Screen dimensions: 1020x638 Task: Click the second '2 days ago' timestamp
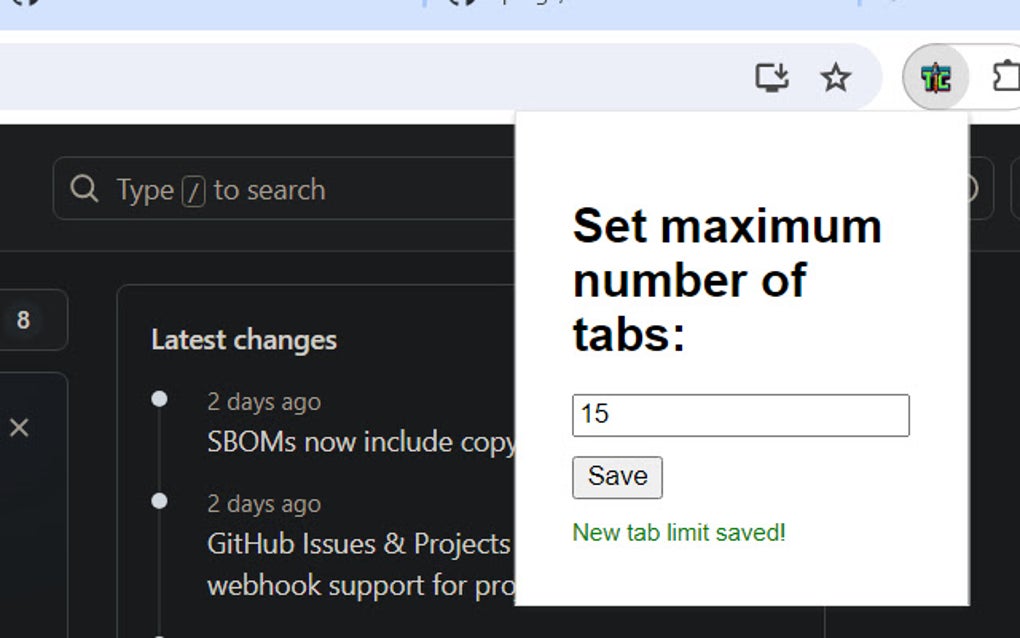pos(263,504)
